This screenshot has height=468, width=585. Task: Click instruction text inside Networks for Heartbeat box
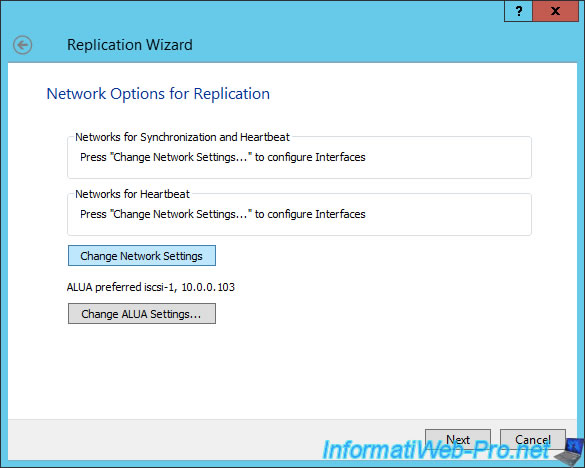click(223, 214)
